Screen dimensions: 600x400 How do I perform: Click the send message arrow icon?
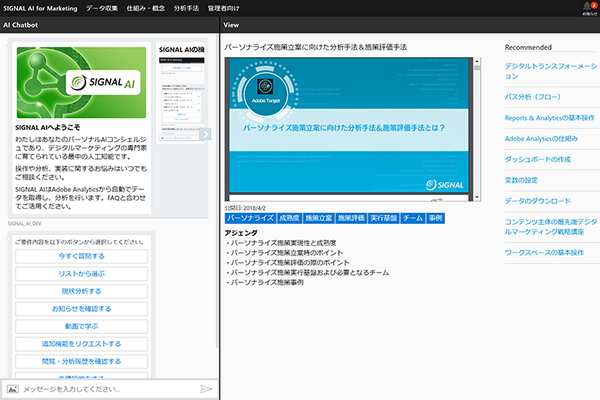[x=206, y=388]
